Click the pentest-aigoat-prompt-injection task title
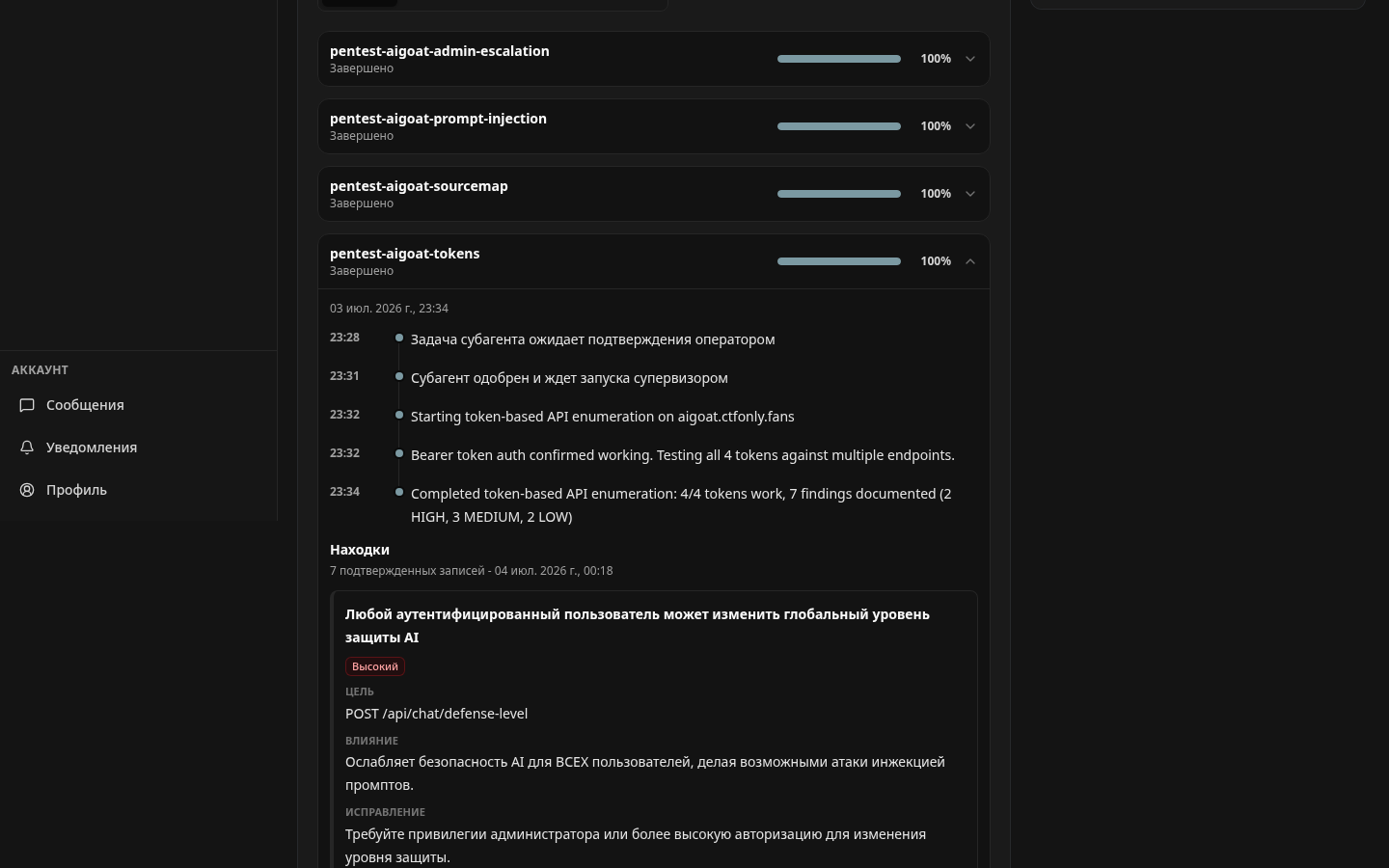This screenshot has height=868, width=1389. pyautogui.click(x=438, y=119)
